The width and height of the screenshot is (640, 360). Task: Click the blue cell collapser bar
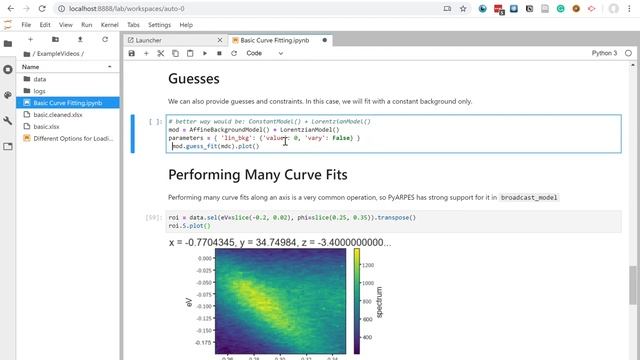point(133,134)
